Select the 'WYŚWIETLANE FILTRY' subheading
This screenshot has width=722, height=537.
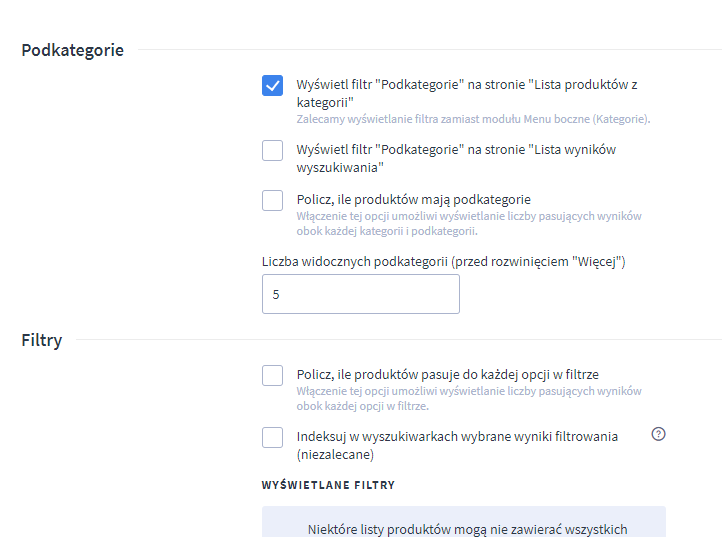[328, 485]
